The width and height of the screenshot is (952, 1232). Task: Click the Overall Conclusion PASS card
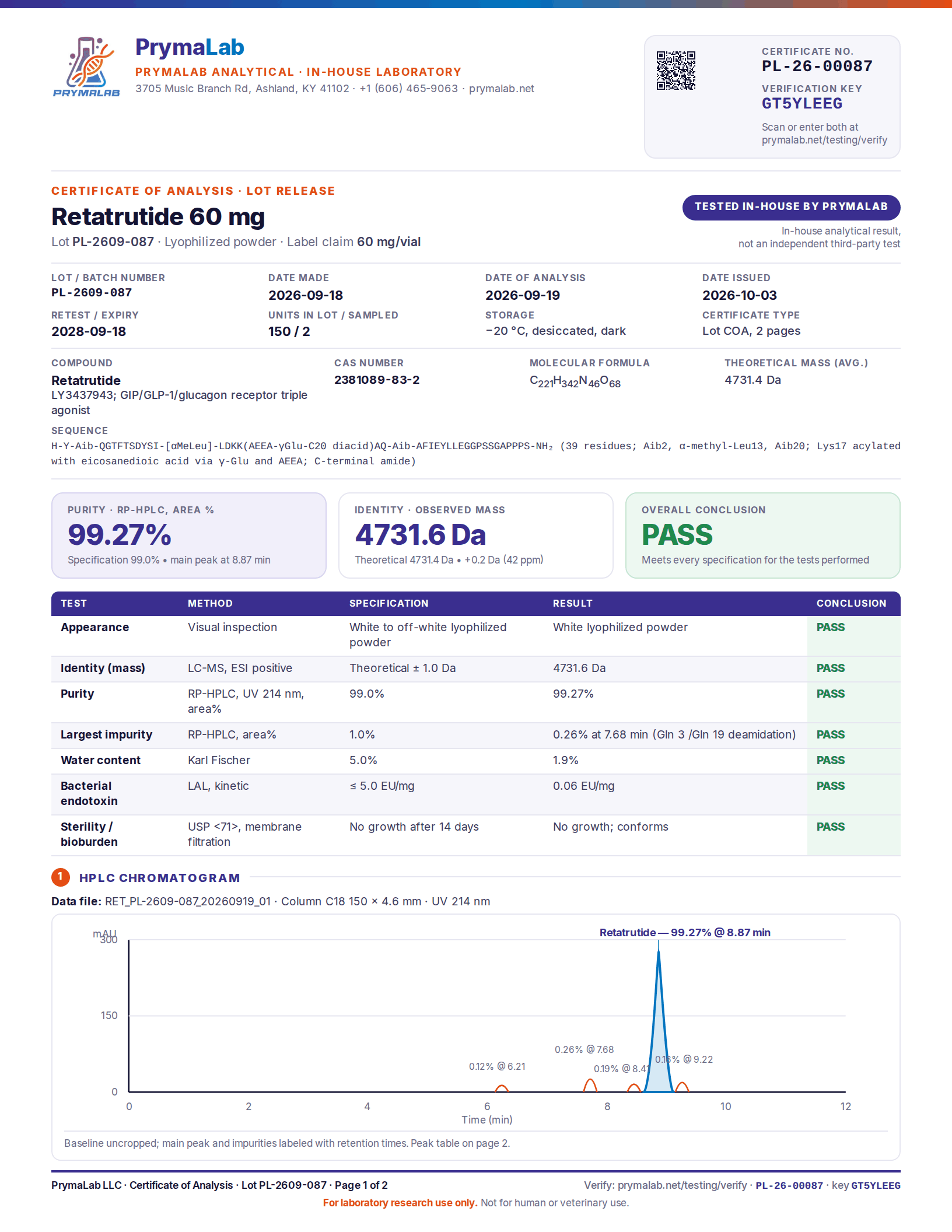click(x=762, y=535)
